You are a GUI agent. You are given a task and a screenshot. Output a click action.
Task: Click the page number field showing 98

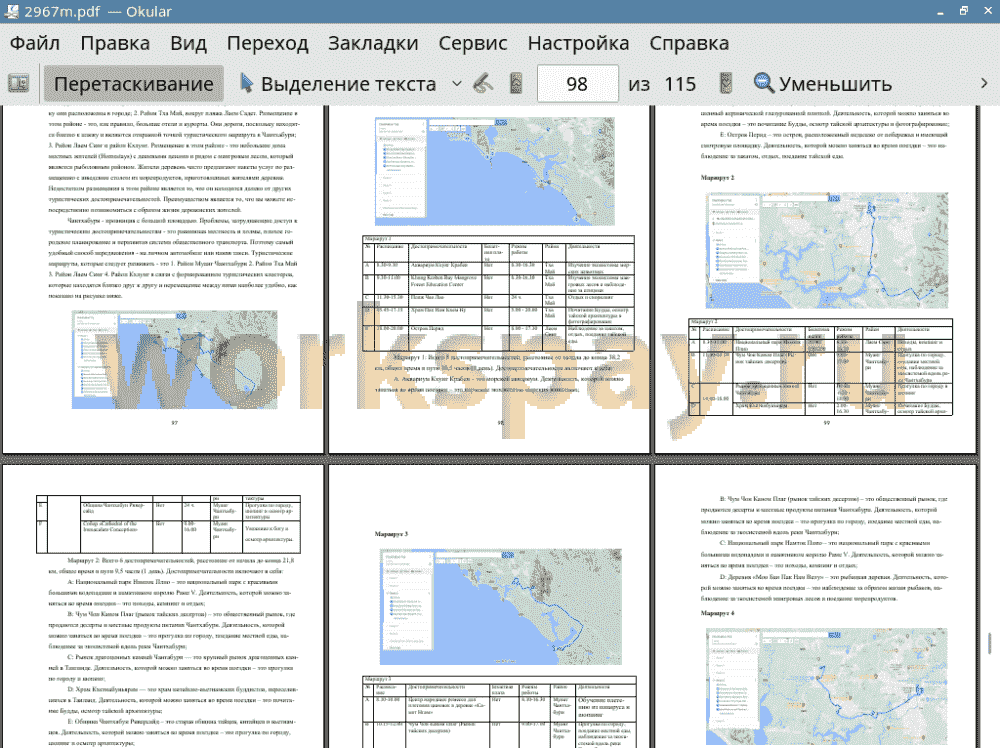pos(577,84)
